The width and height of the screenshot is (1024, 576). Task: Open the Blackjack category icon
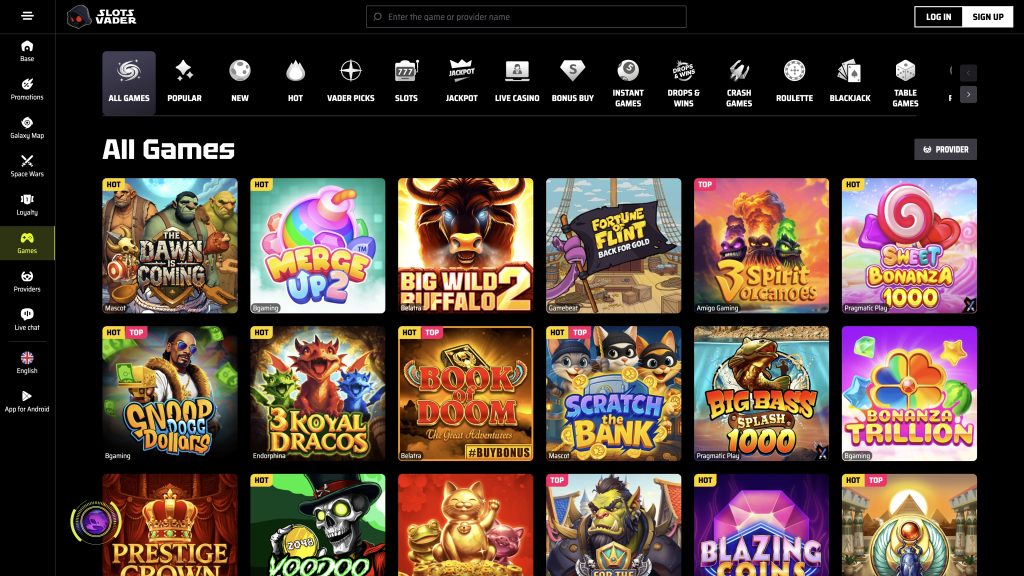point(848,82)
